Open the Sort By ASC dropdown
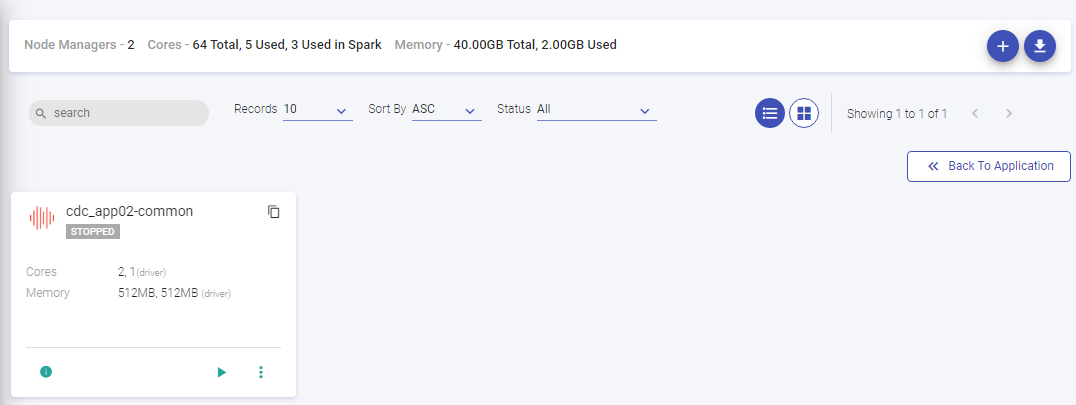The width and height of the screenshot is (1076, 405). pyautogui.click(x=447, y=110)
